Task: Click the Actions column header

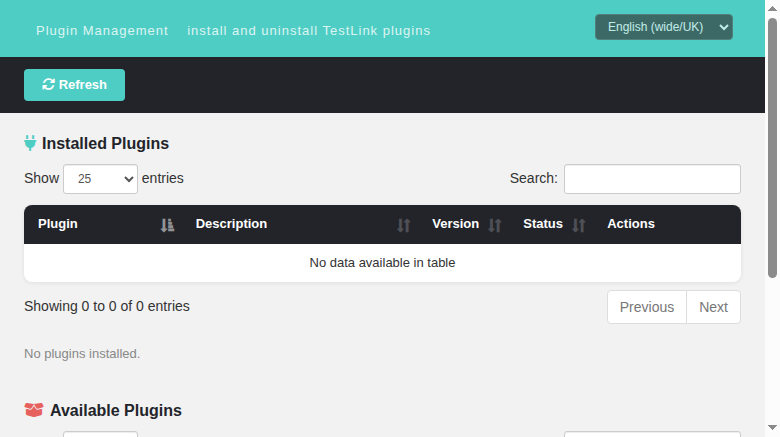Action: (667, 224)
